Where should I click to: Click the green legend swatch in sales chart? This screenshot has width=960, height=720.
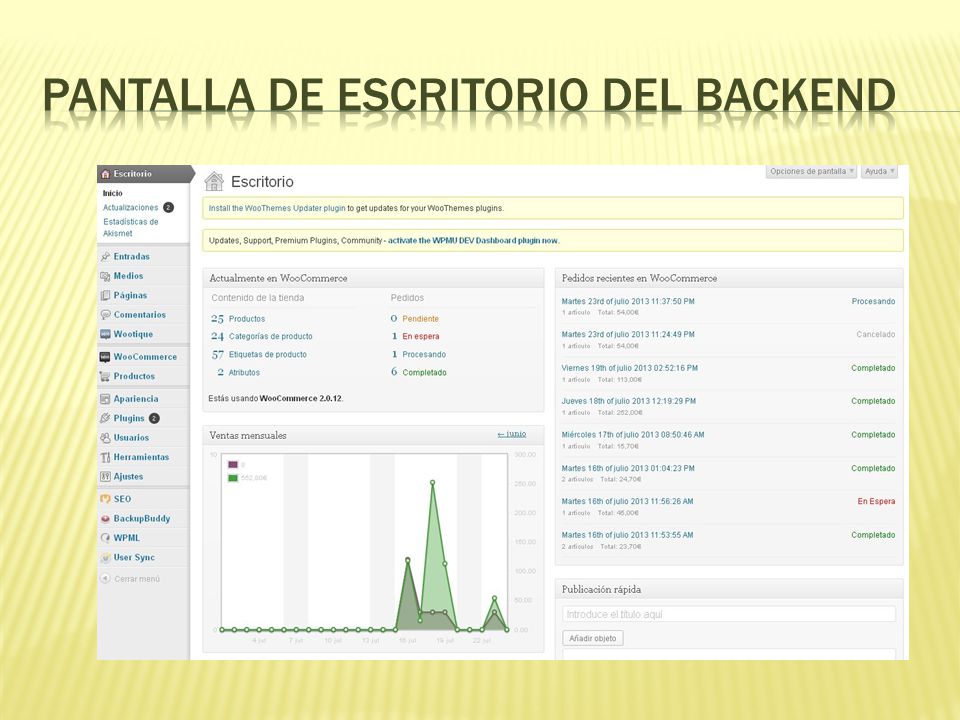pos(233,478)
